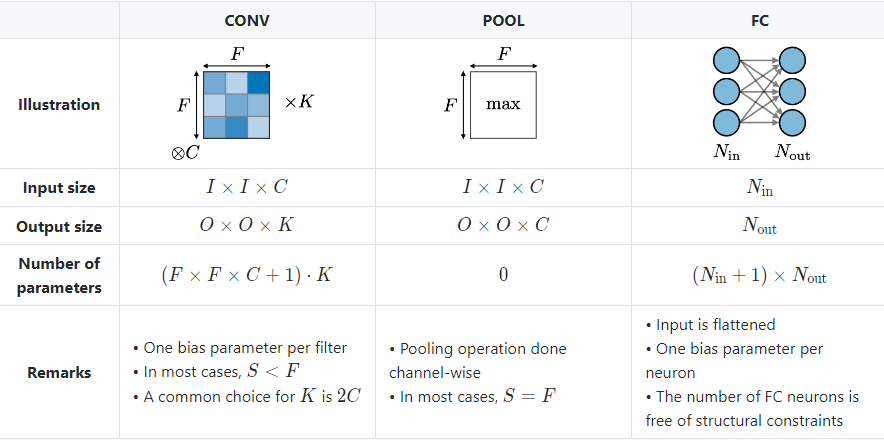The height and width of the screenshot is (440, 884).
Task: Click the CONV output size O×O×K
Action: pos(247,226)
